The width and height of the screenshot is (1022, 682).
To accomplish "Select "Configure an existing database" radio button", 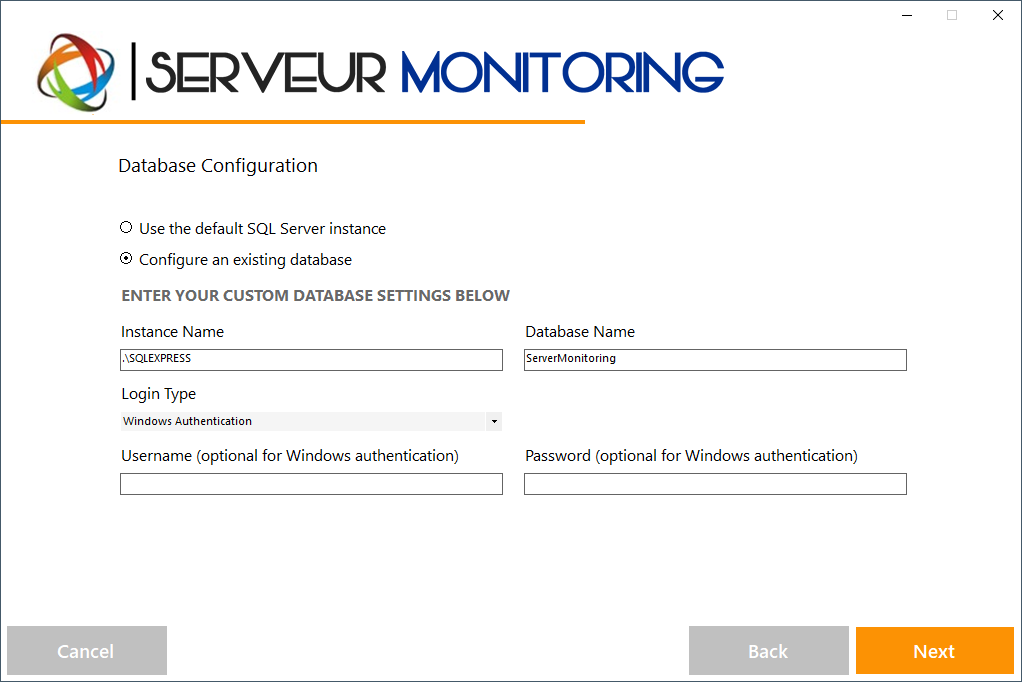I will click(x=126, y=259).
